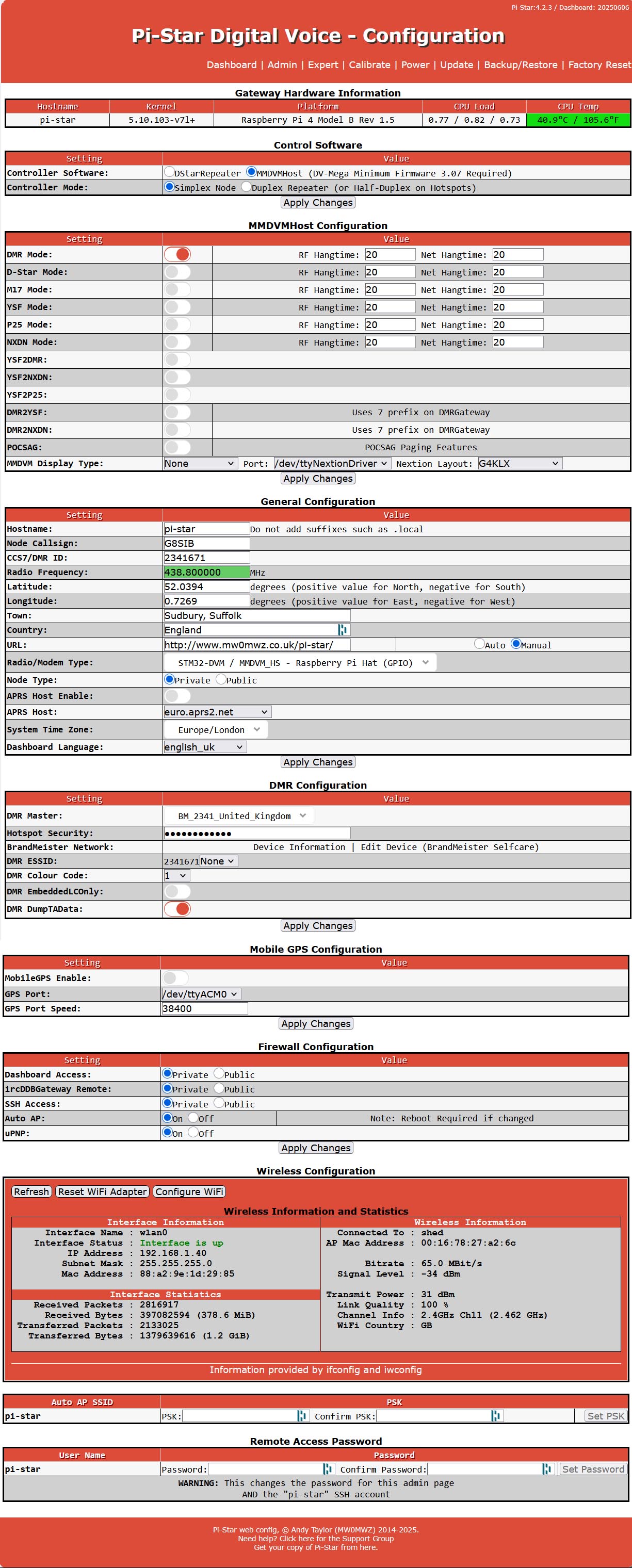Turn on DMR2YSF switch
The height and width of the screenshot is (1568, 632).
[177, 412]
